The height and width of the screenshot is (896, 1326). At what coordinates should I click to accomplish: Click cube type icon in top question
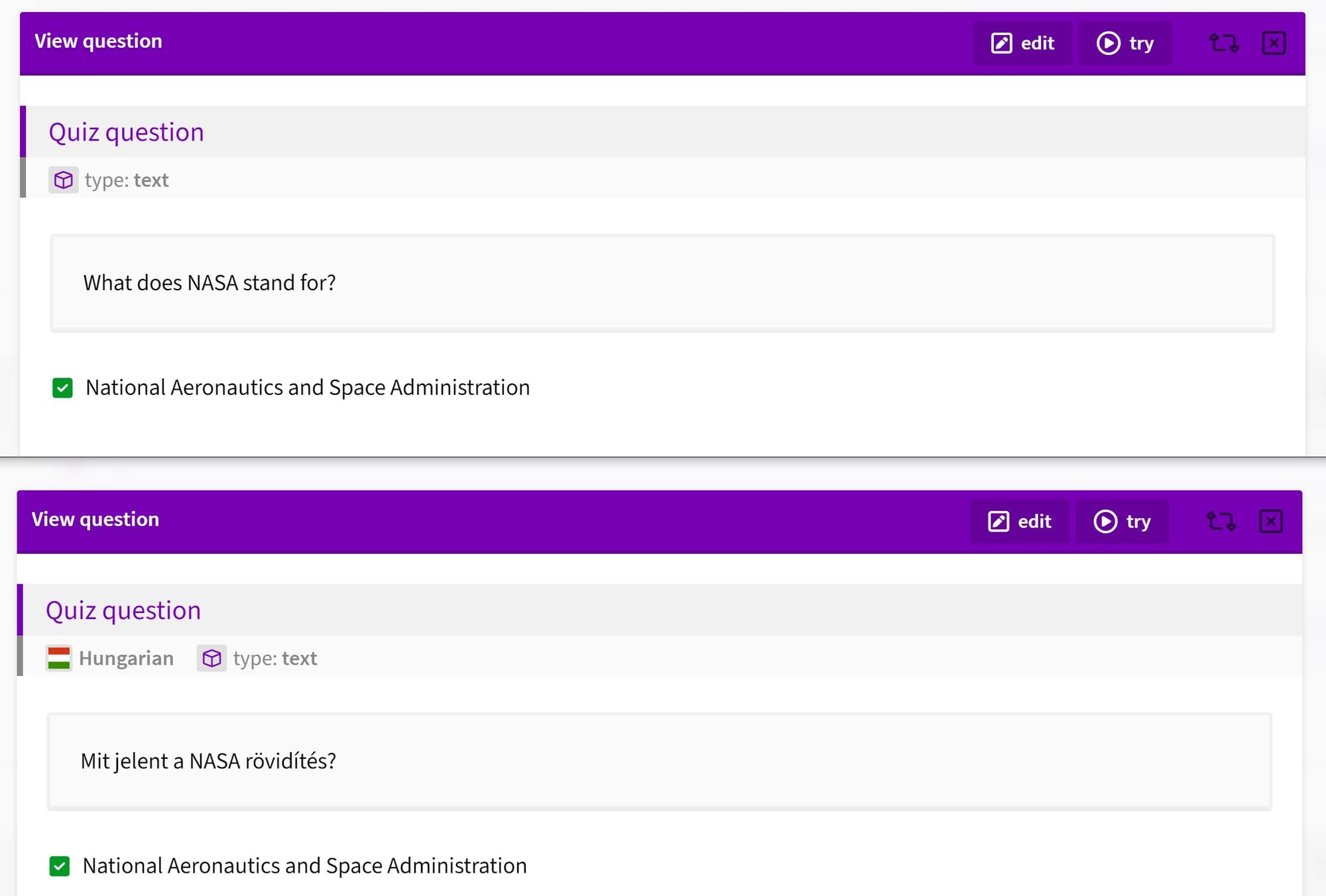click(x=63, y=180)
